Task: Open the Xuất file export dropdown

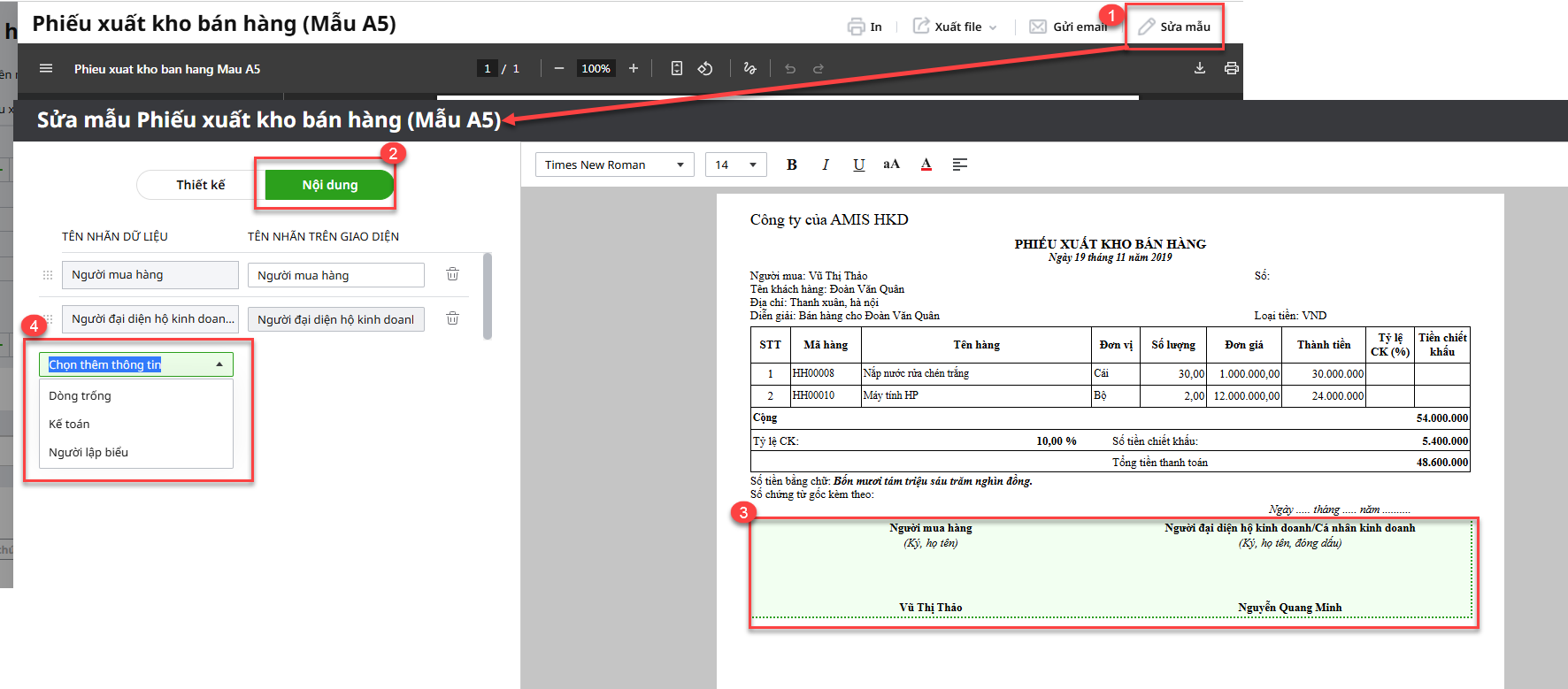Action: (x=956, y=27)
